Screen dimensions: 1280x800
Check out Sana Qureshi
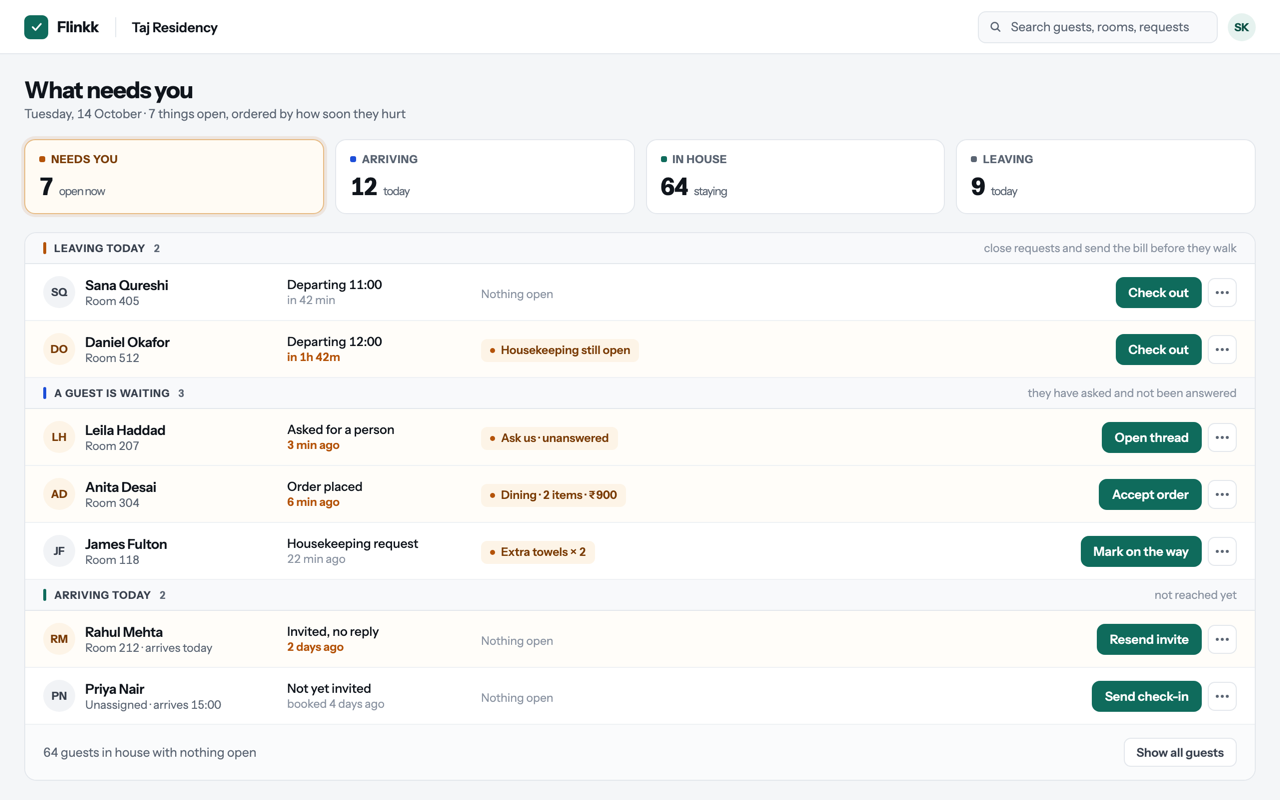tap(1158, 293)
